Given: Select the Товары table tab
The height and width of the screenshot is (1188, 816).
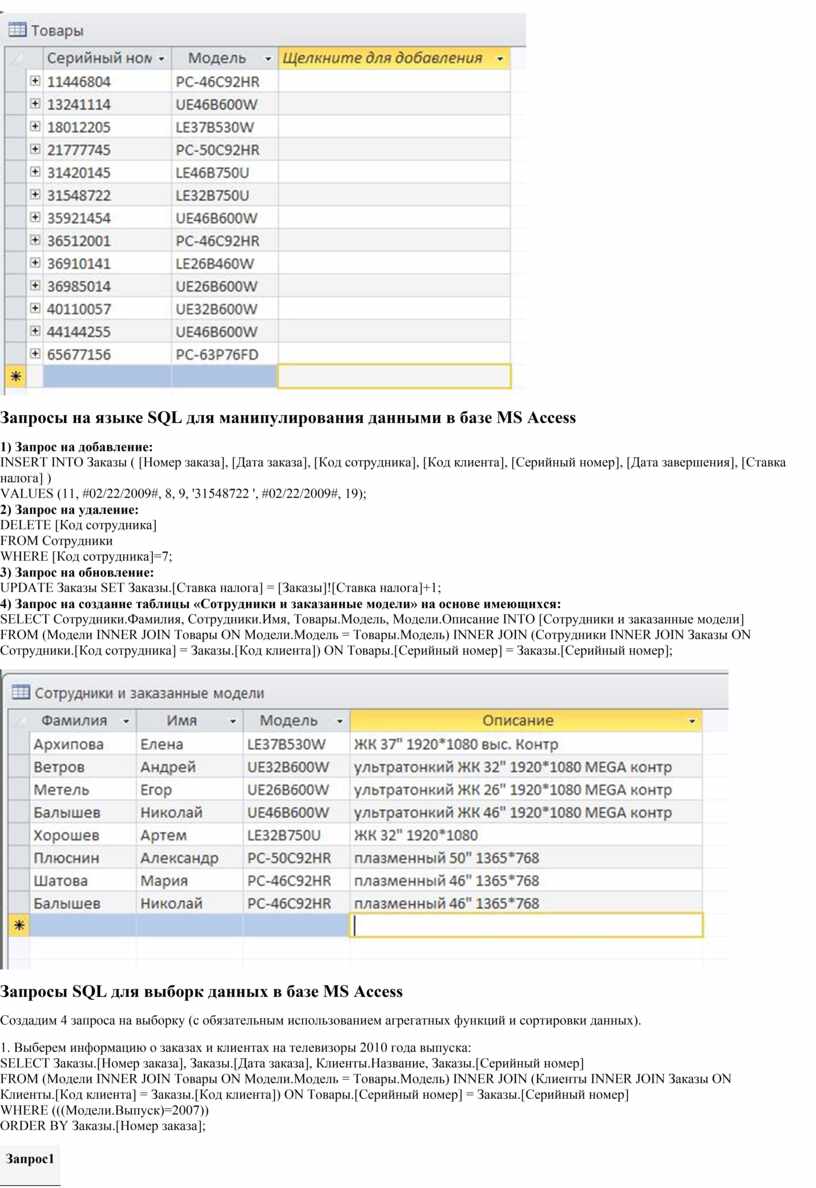Looking at the screenshot, I should [45, 30].
